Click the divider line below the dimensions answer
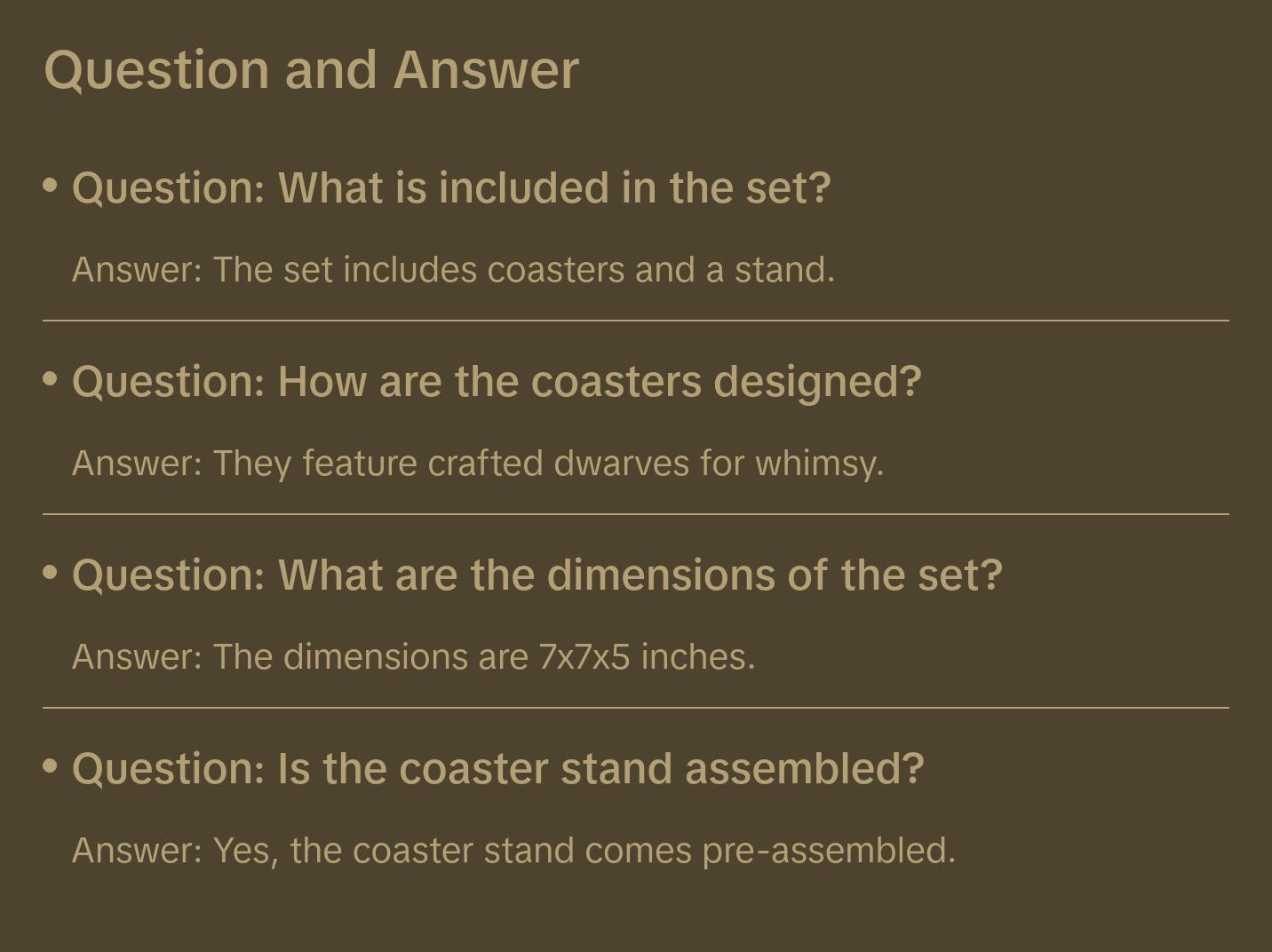 [x=636, y=708]
